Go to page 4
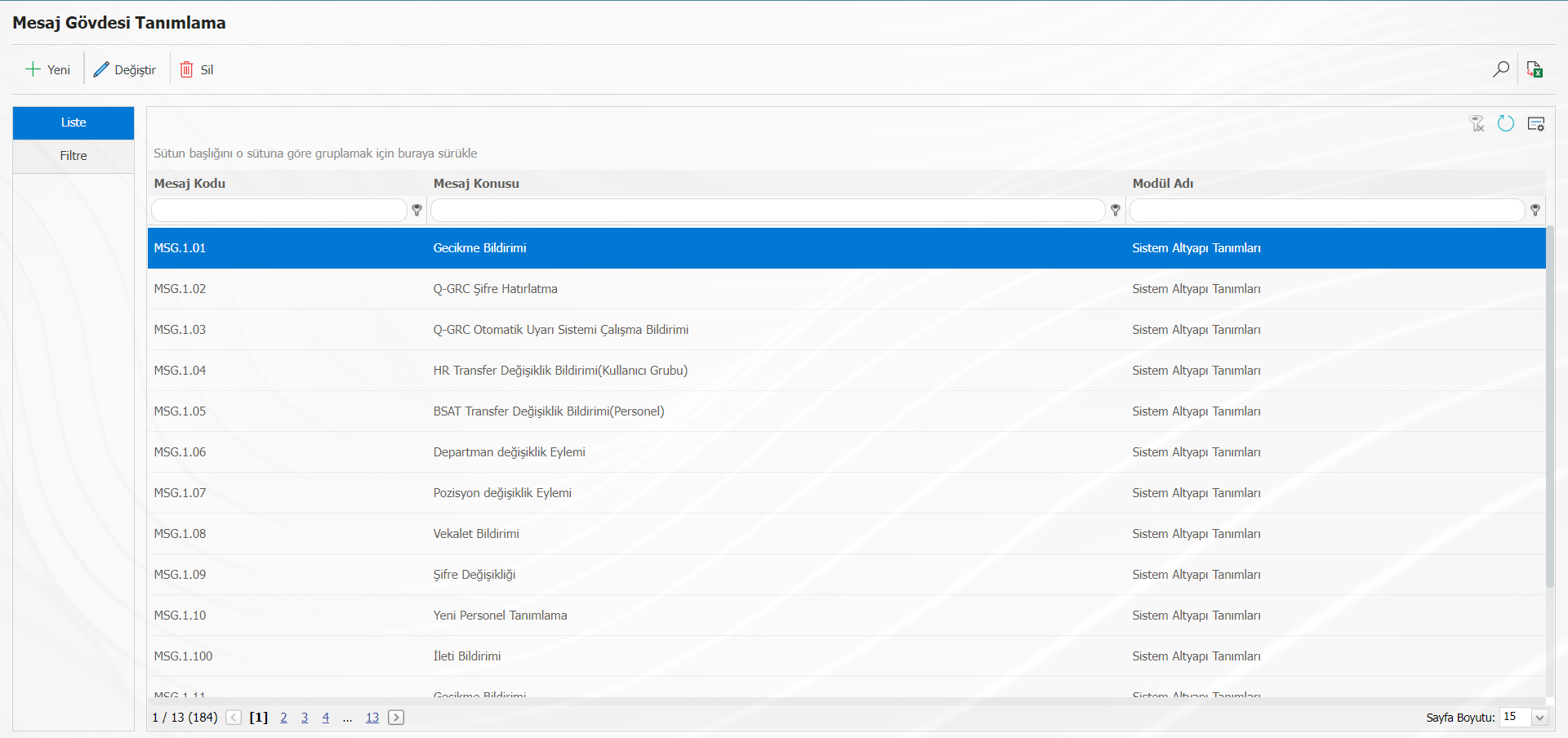The width and height of the screenshot is (1568, 738). (325, 718)
